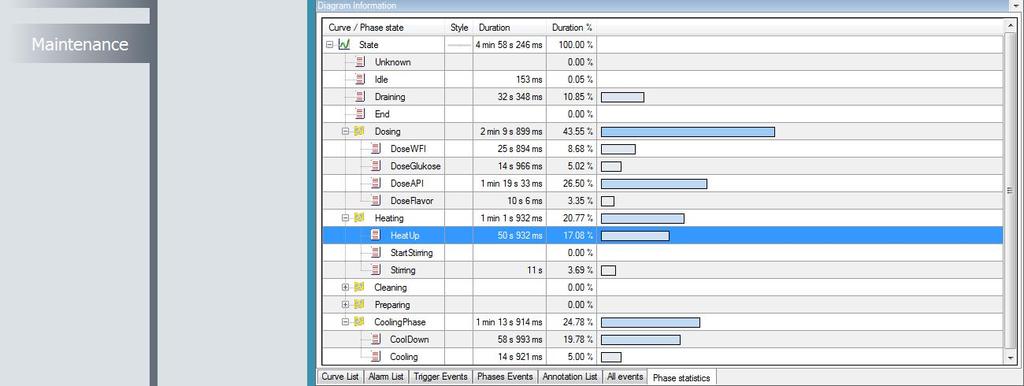Click the Dosing folder icon
Viewport: 1024px width, 386px height.
(359, 131)
